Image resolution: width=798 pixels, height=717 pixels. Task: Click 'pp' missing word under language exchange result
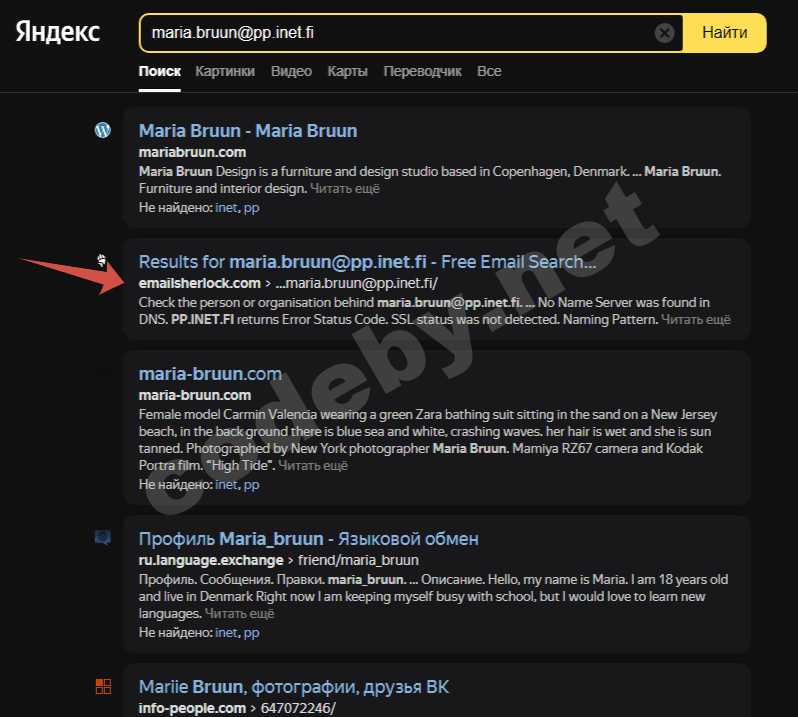point(251,633)
